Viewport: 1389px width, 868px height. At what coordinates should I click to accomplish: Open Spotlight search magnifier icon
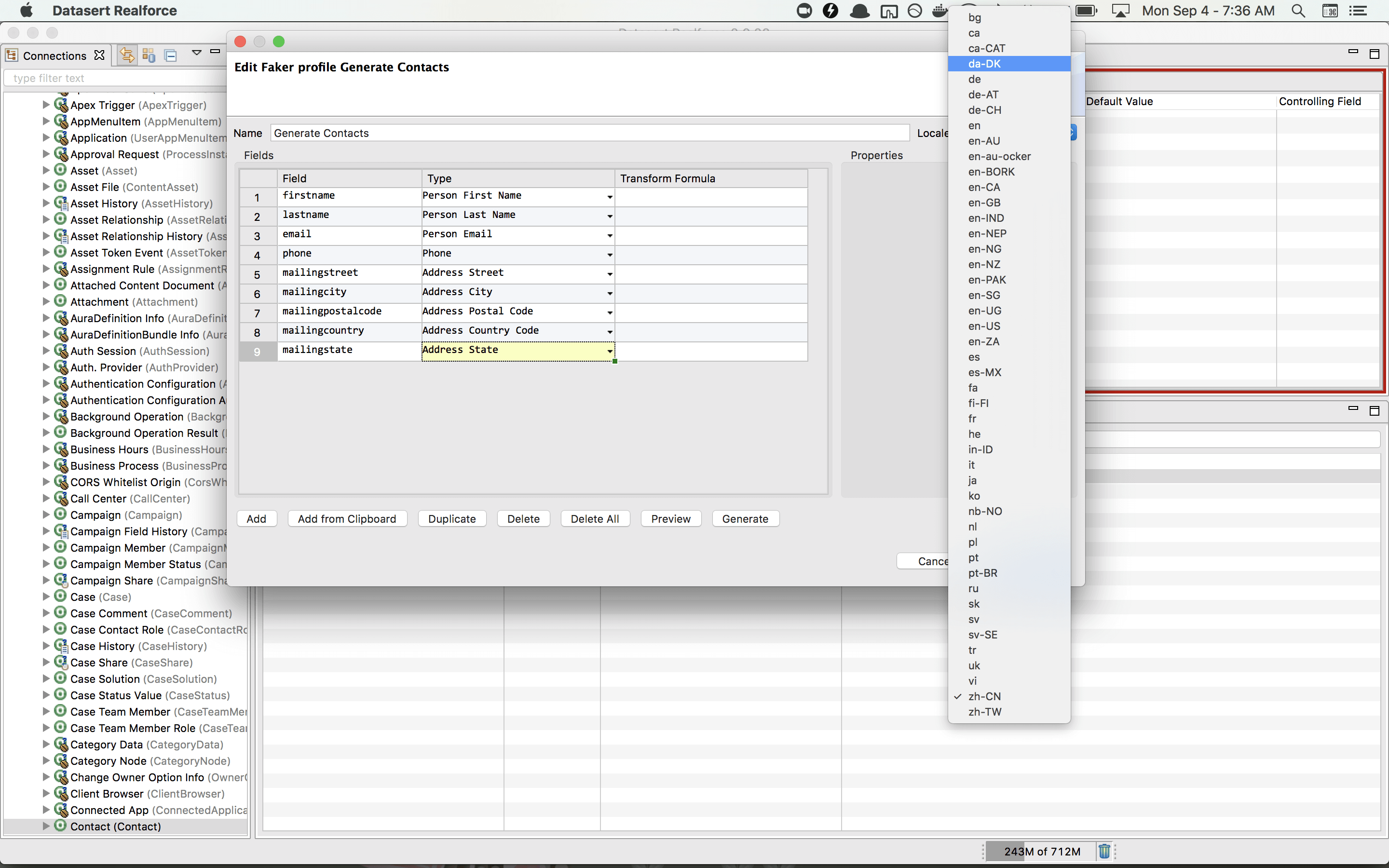(x=1298, y=10)
